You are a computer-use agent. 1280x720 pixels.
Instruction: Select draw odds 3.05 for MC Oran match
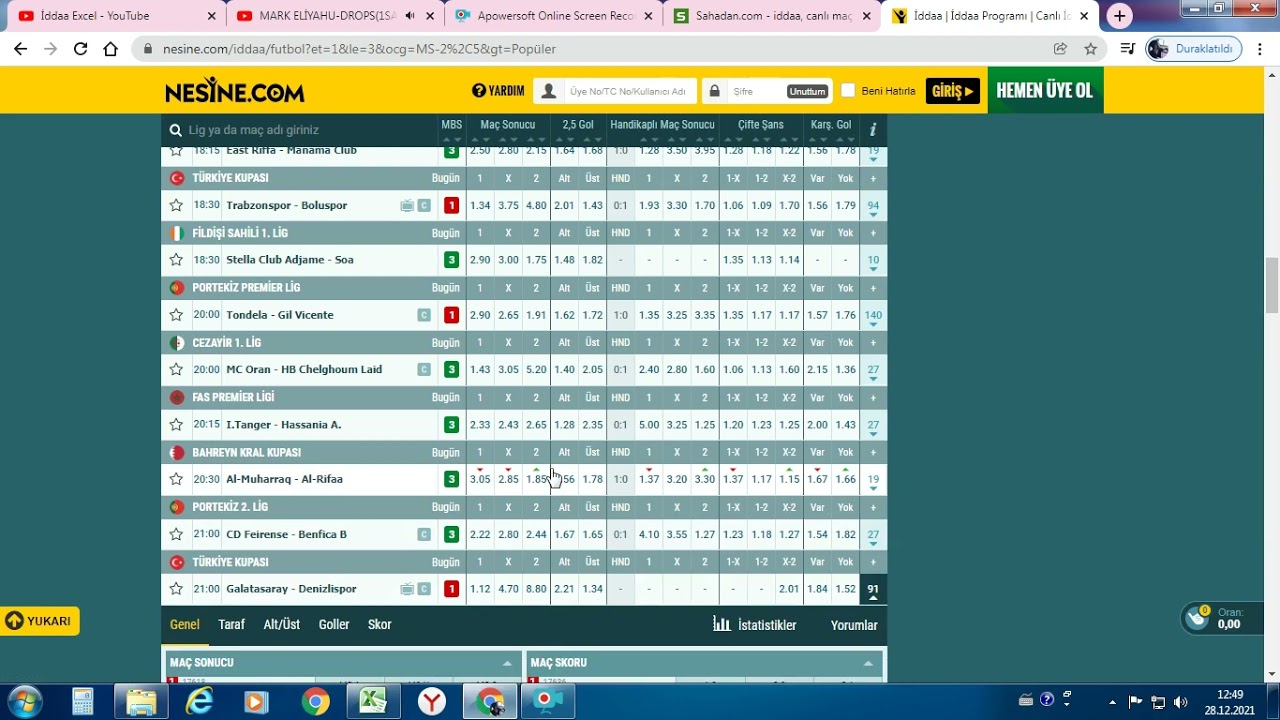(x=508, y=369)
